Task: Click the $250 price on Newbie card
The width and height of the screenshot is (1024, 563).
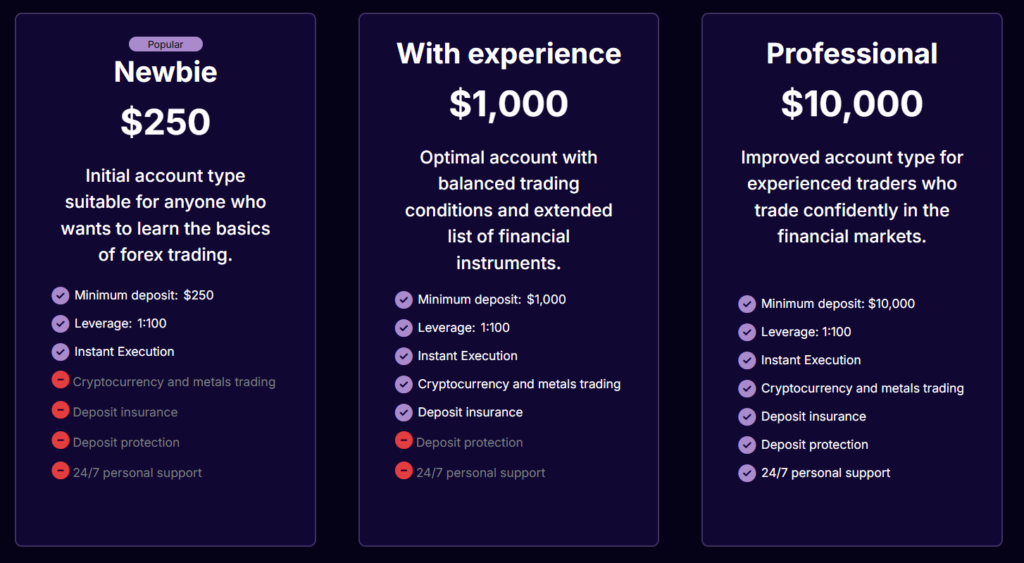Action: click(166, 122)
